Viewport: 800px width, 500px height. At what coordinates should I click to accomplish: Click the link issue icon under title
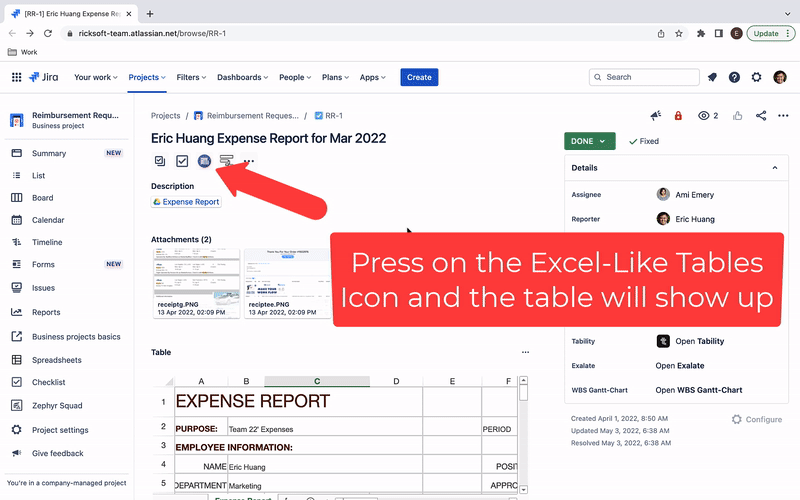pyautogui.click(x=226, y=161)
